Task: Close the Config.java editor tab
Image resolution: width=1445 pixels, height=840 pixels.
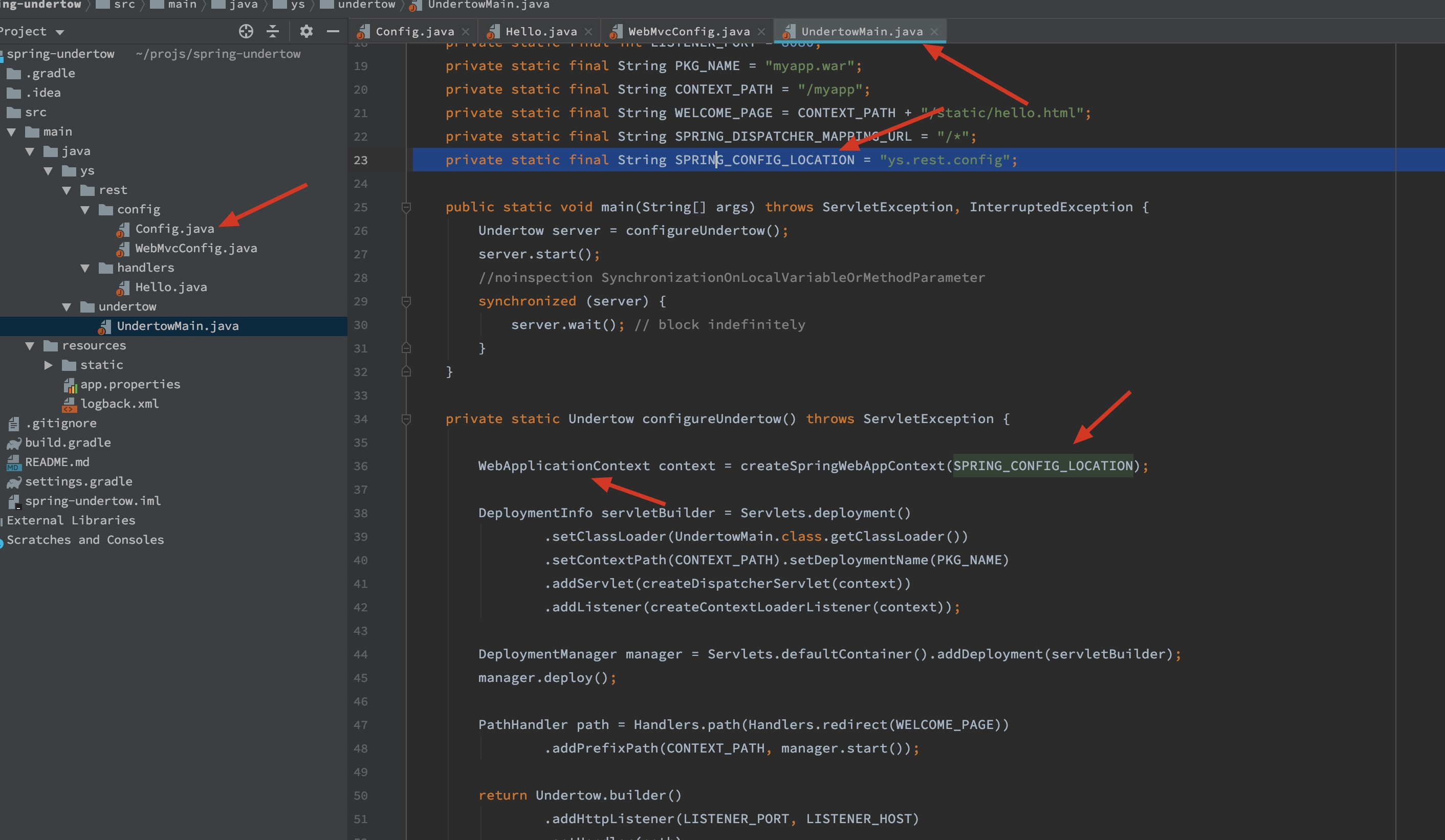Action: click(x=466, y=32)
